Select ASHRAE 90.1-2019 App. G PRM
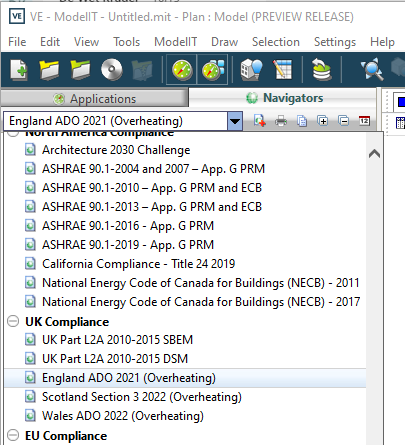The height and width of the screenshot is (445, 405). (128, 245)
